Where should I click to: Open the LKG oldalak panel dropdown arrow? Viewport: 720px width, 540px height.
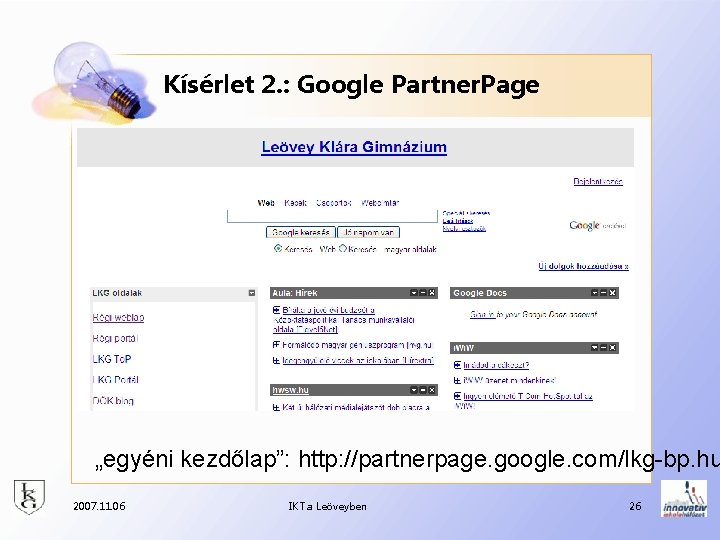252,293
